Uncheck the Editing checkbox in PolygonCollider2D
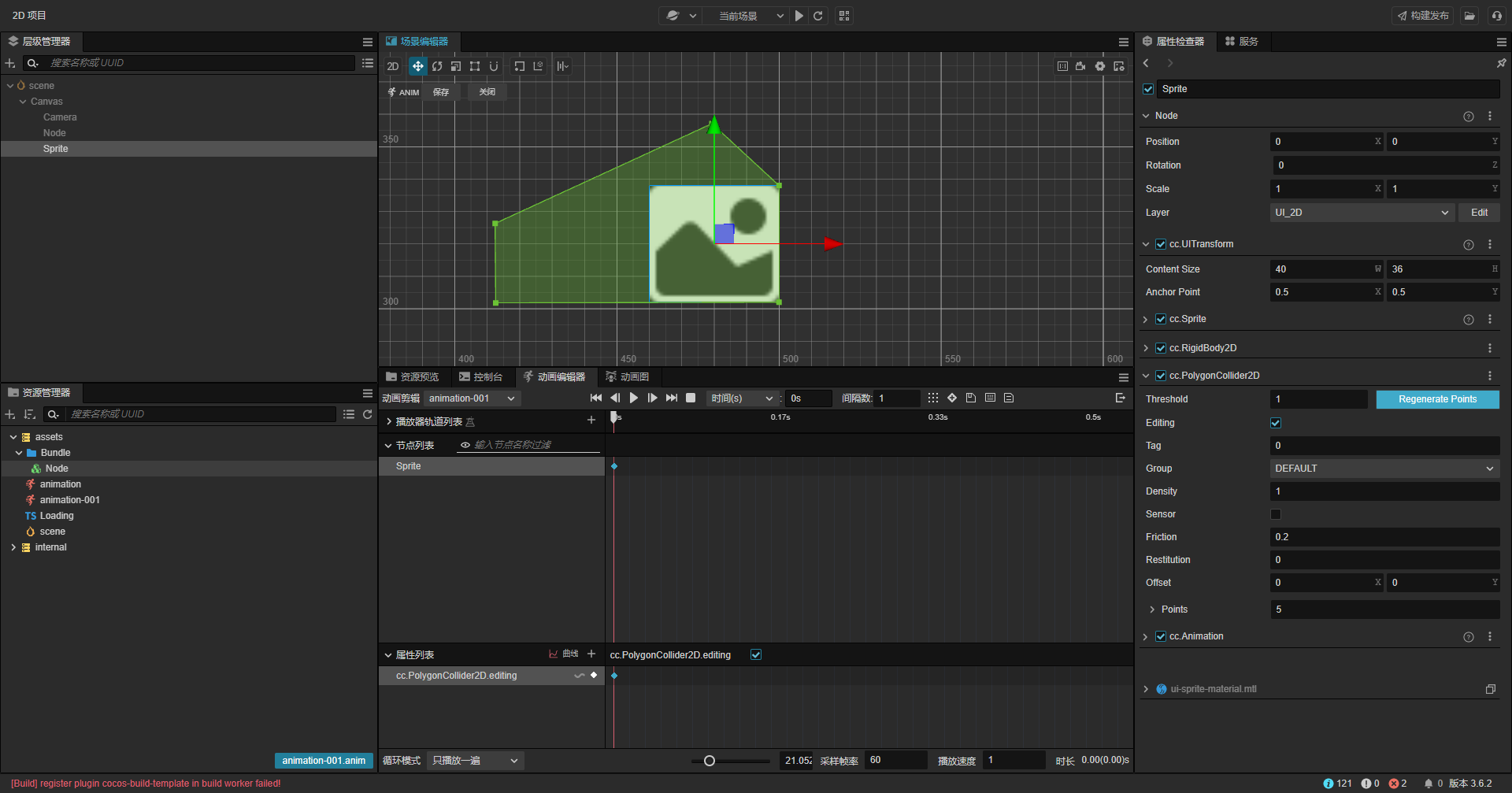This screenshot has width=1512, height=793. coord(1276,423)
